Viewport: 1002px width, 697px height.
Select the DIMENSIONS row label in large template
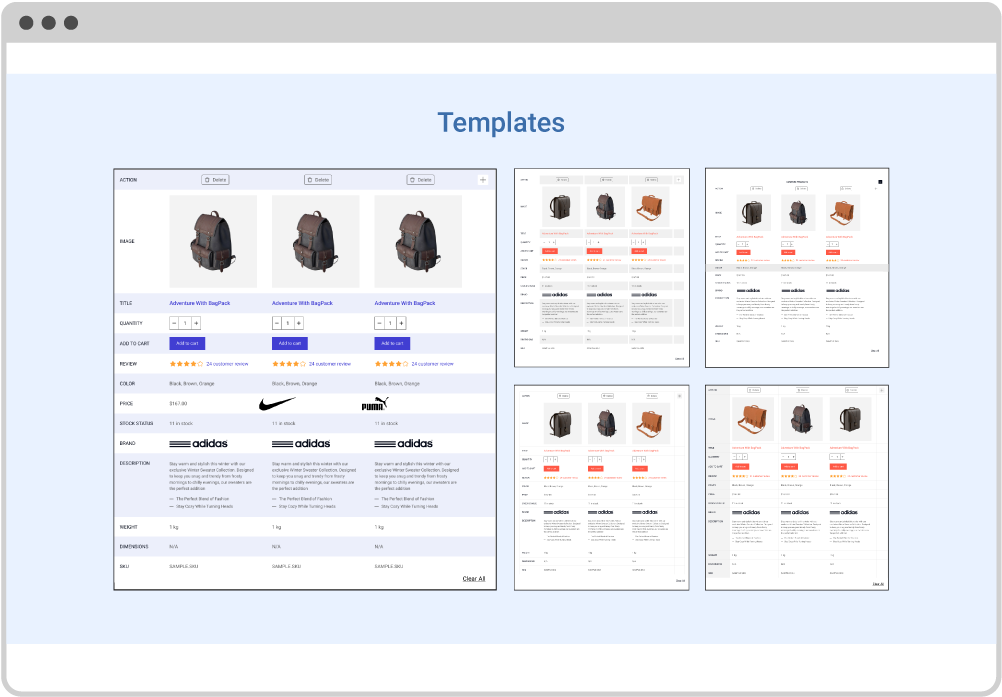pos(134,547)
